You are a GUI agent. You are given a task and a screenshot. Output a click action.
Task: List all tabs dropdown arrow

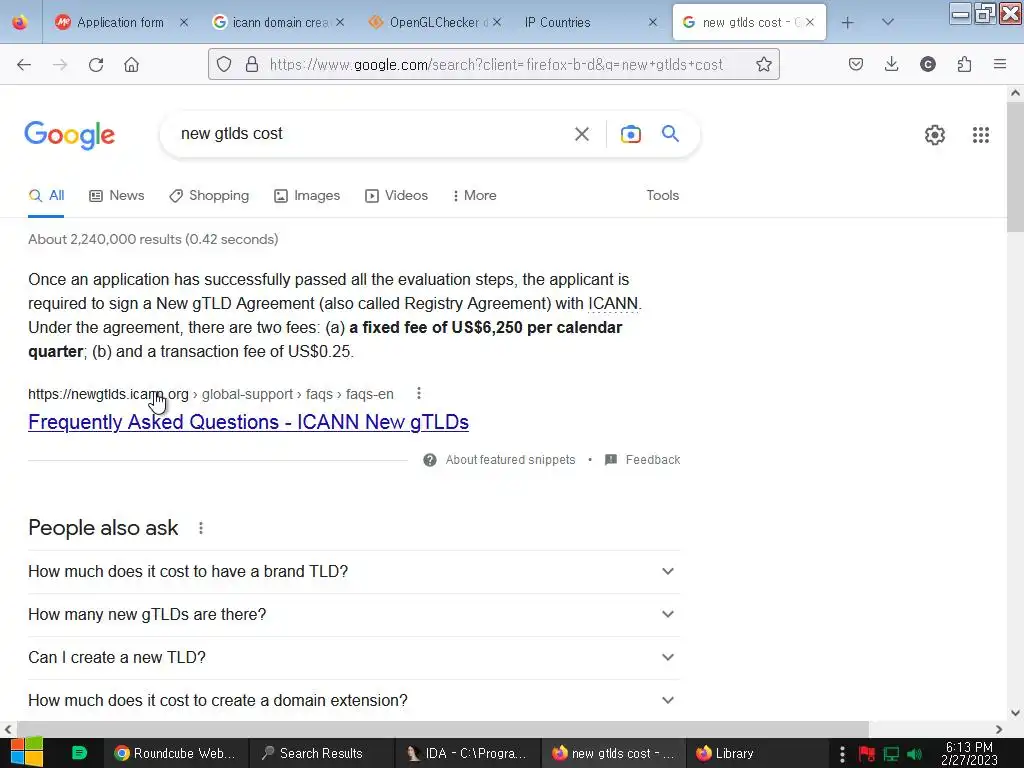pyautogui.click(x=887, y=22)
